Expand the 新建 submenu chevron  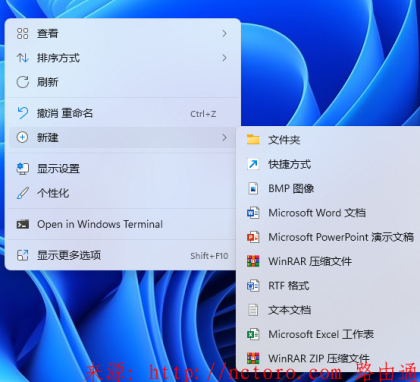(x=224, y=137)
